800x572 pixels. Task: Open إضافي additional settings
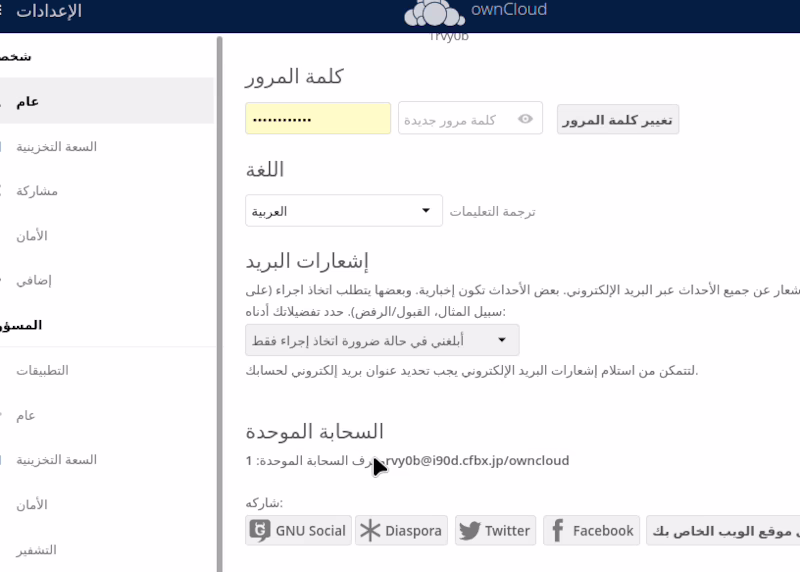tap(34, 281)
